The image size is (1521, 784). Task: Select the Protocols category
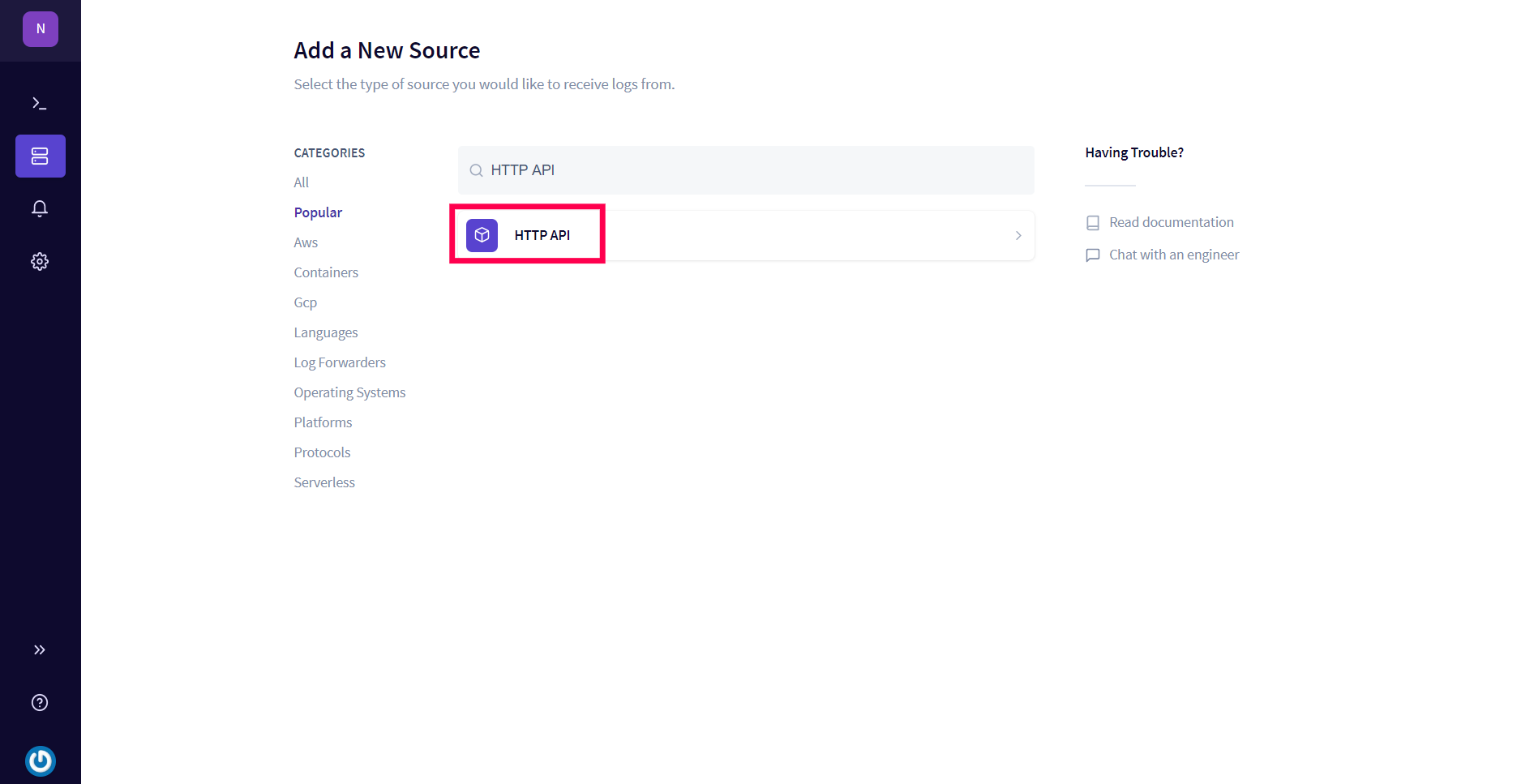tap(322, 452)
